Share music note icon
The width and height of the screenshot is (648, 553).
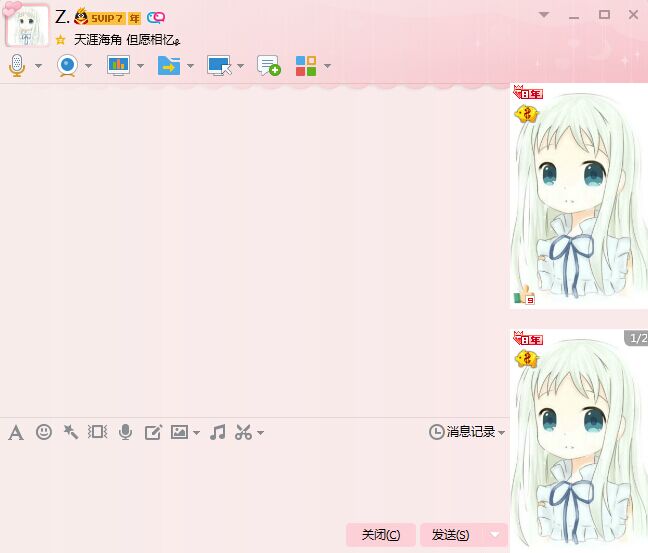(217, 432)
